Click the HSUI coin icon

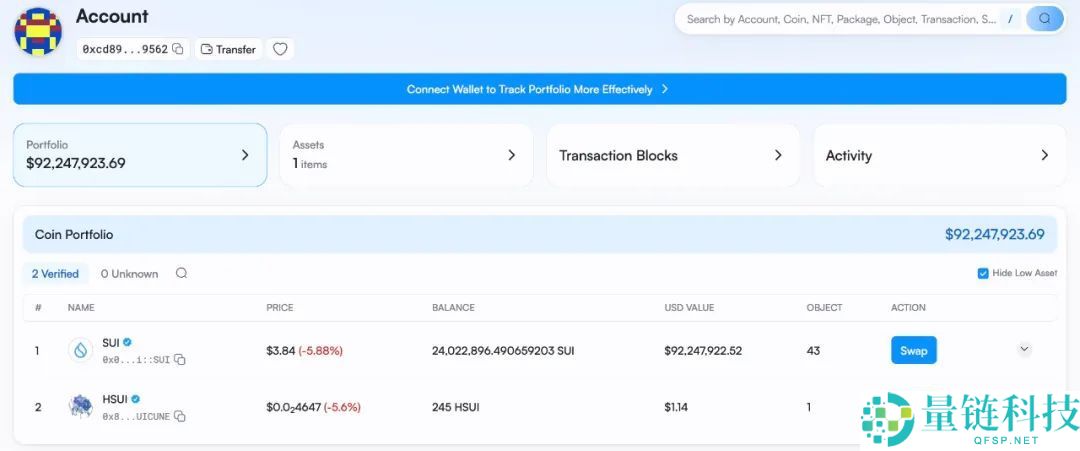(x=81, y=407)
